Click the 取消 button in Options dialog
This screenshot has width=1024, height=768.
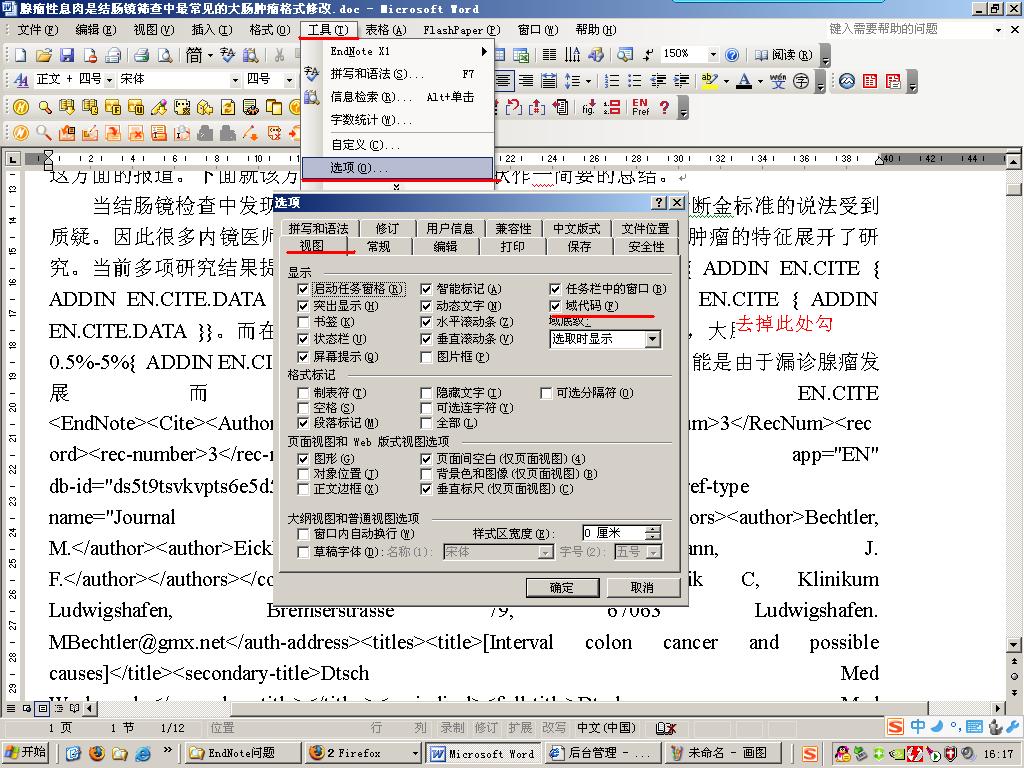click(642, 587)
